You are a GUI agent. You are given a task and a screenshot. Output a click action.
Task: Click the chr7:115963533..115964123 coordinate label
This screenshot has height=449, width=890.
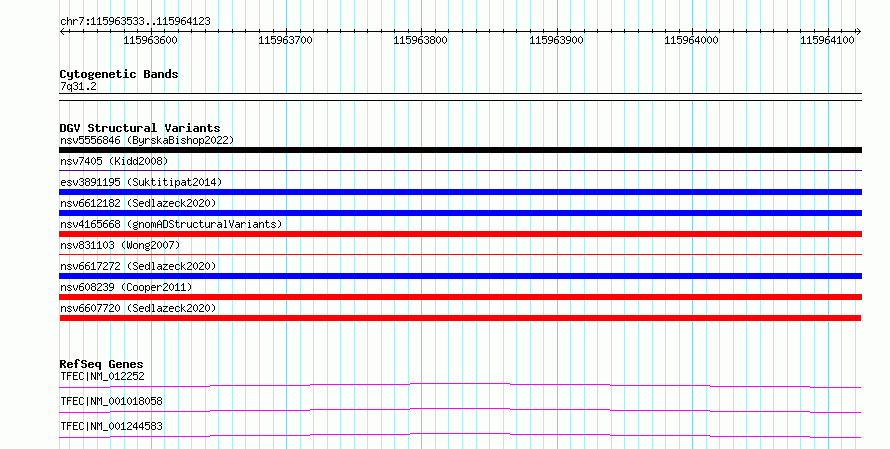[x=135, y=21]
